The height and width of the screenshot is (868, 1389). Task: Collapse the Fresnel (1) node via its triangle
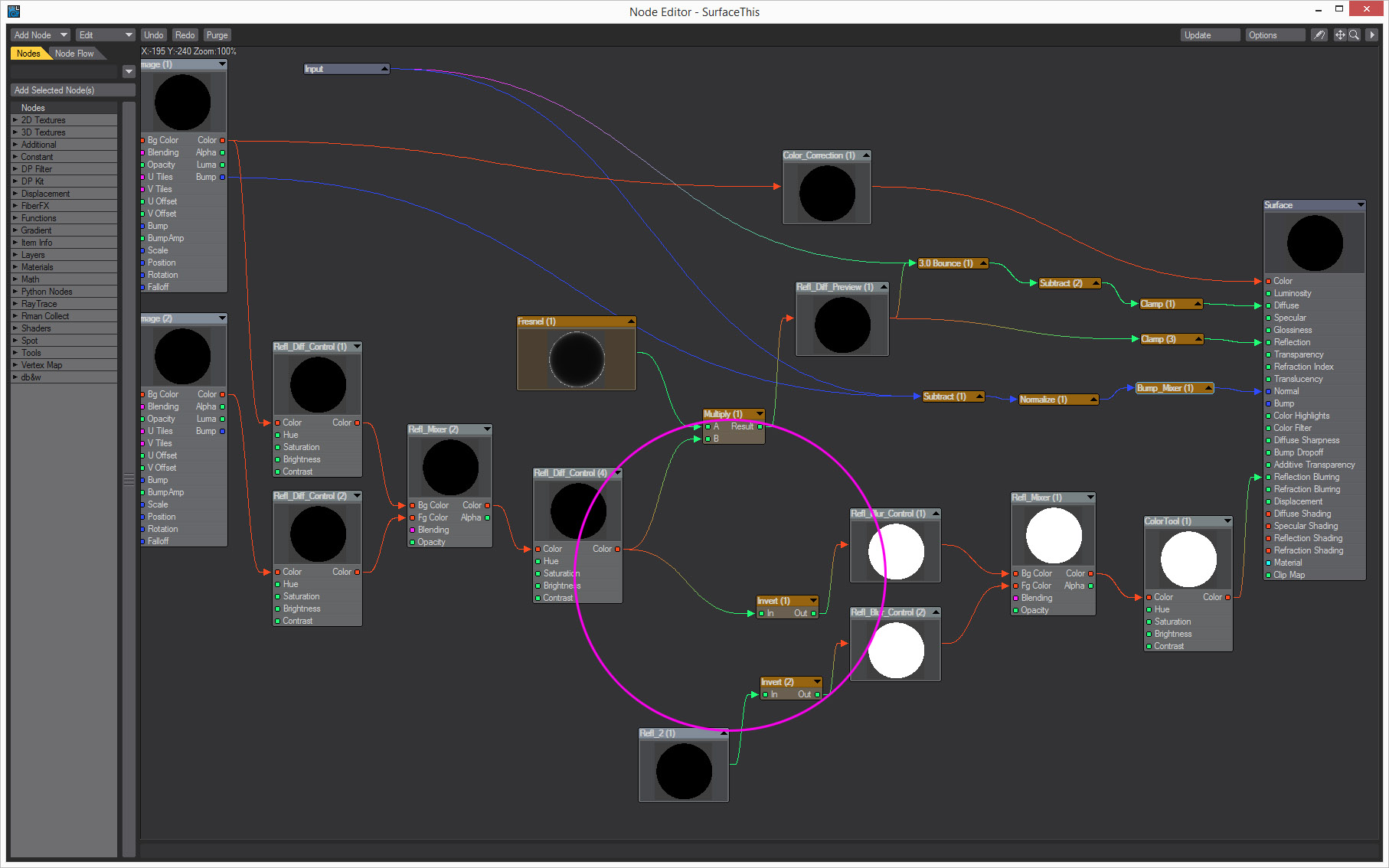(631, 321)
